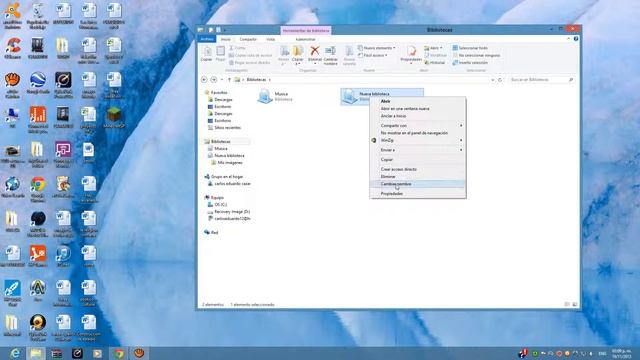Open the Abrir dropdown in the ribbon
Screen dimensions: 640x360
point(433,48)
